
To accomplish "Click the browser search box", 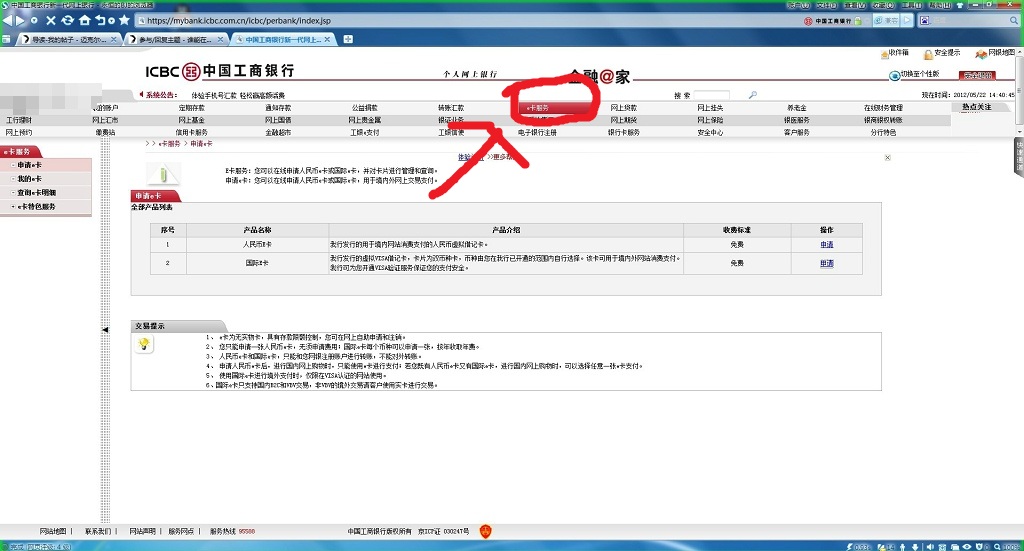I will pyautogui.click(x=968, y=21).
